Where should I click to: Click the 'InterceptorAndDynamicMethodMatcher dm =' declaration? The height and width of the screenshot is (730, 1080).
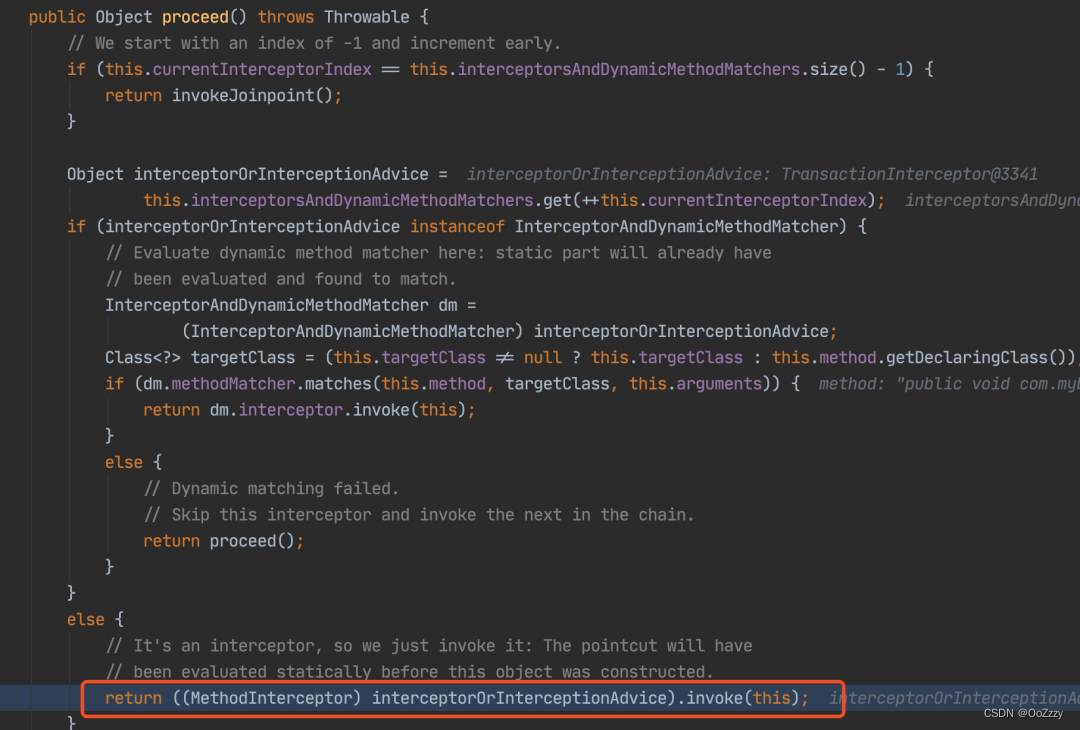[291, 305]
